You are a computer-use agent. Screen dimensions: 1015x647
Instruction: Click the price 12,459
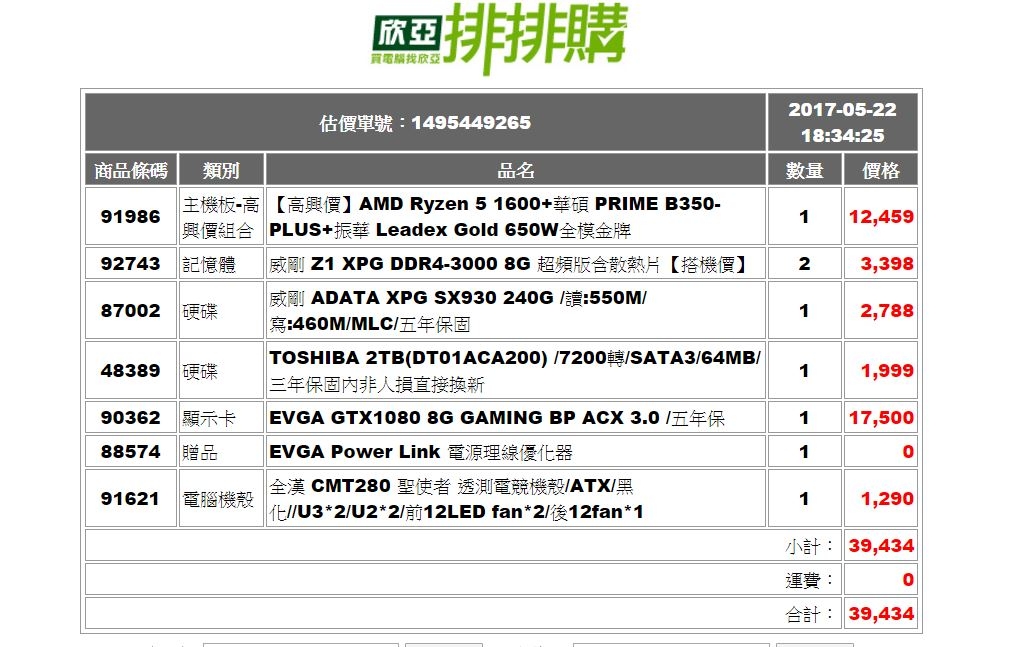click(881, 217)
